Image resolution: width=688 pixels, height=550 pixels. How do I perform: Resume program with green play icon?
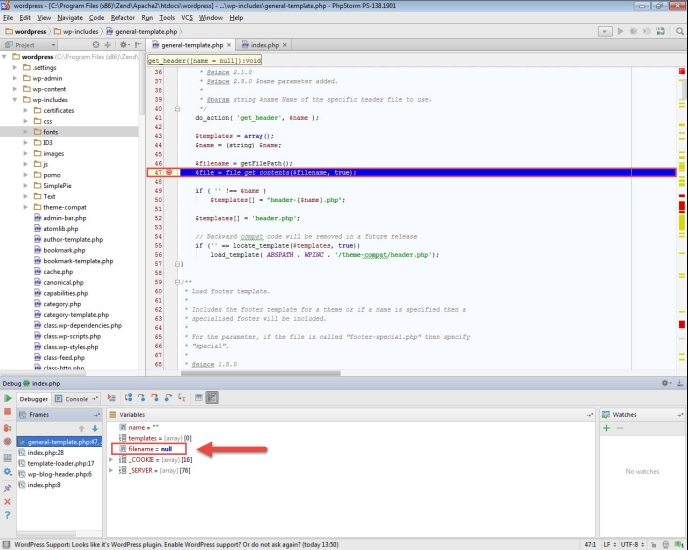coord(8,399)
